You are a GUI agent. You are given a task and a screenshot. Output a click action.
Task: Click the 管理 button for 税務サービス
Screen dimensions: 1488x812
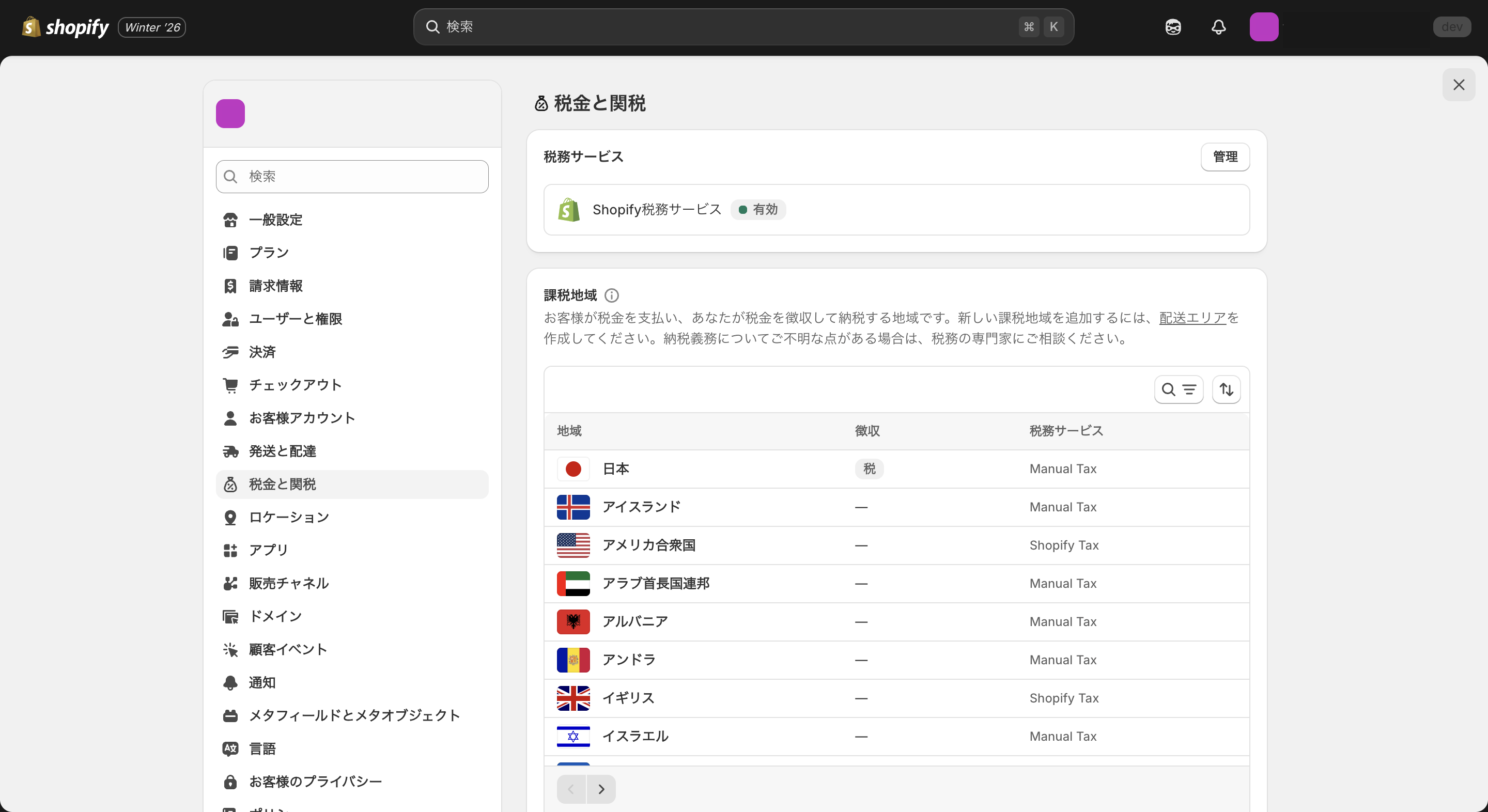click(x=1225, y=157)
